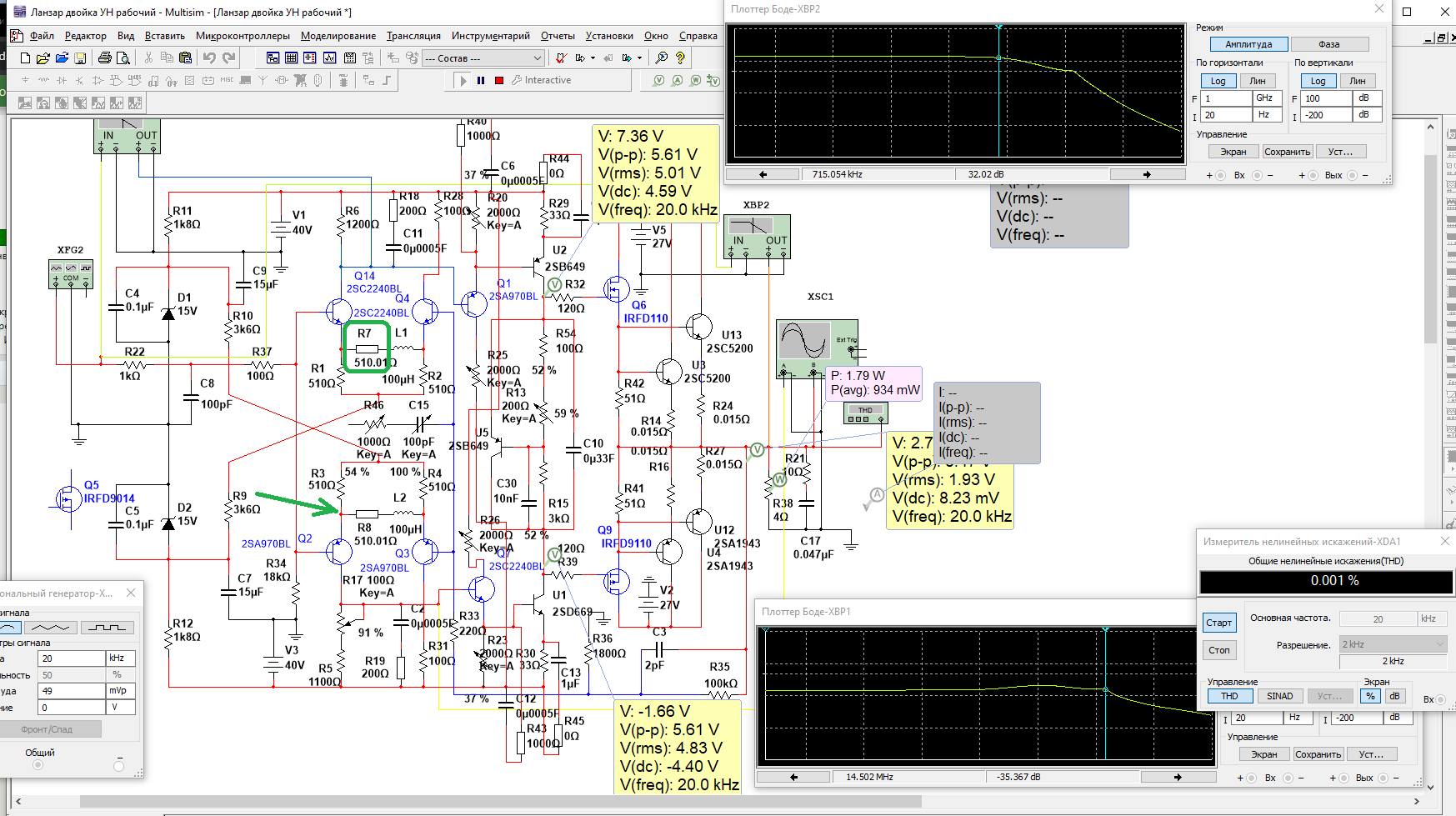1456x816 pixels.
Task: Place a voltage probe from probe toolbar
Action: tap(658, 81)
